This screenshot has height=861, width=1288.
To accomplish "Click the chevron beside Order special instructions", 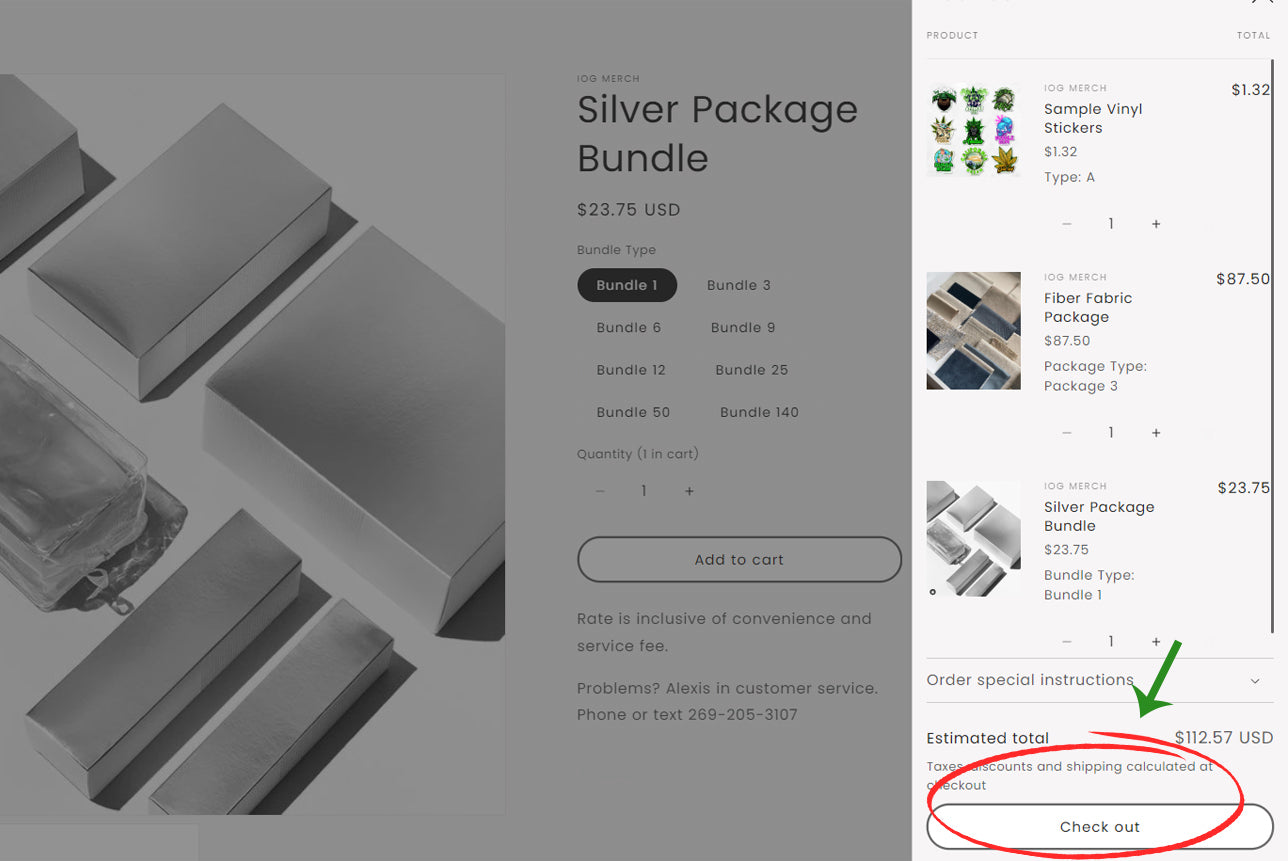I will (x=1256, y=681).
